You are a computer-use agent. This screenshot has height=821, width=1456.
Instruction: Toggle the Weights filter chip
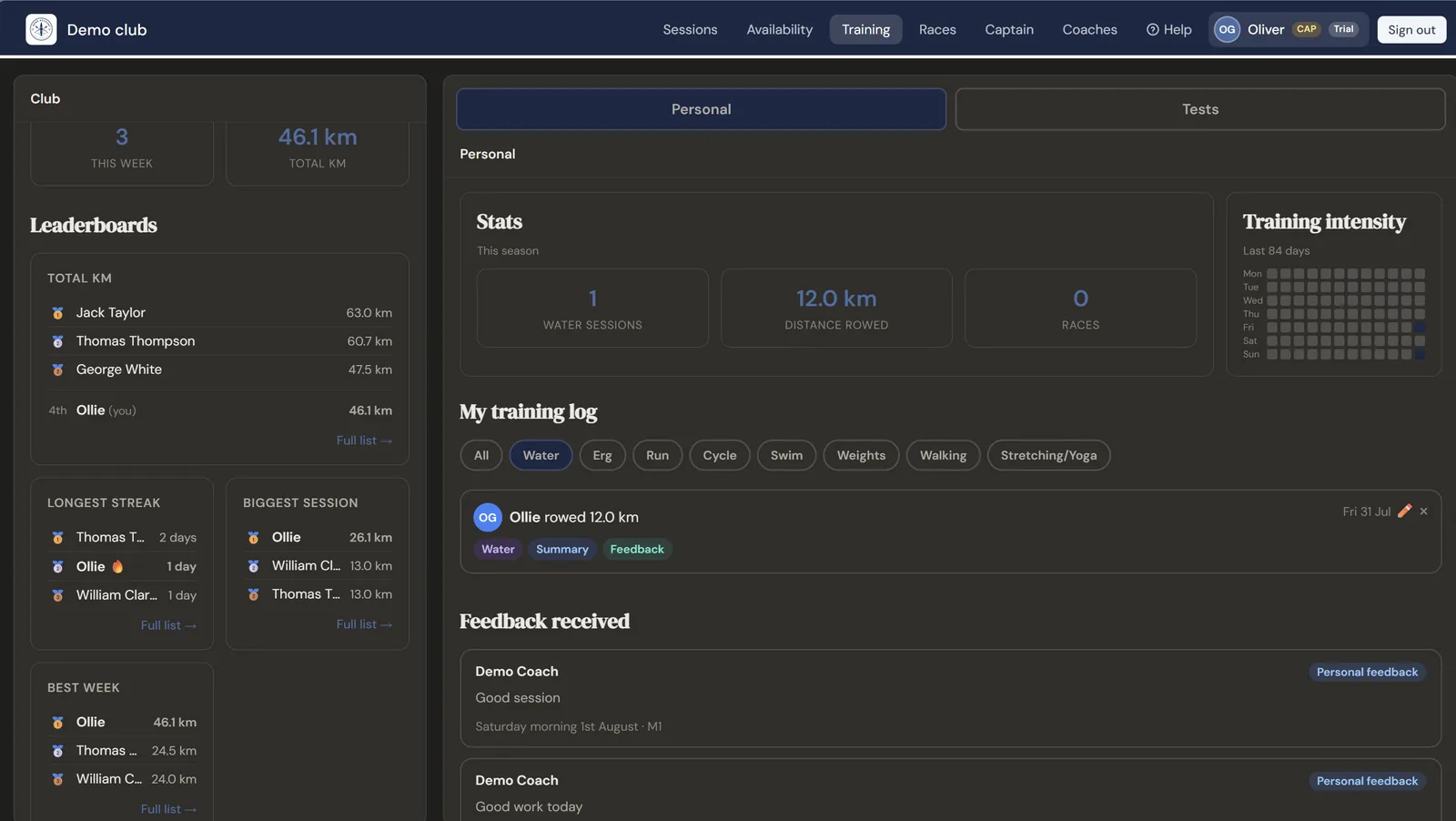coord(861,455)
